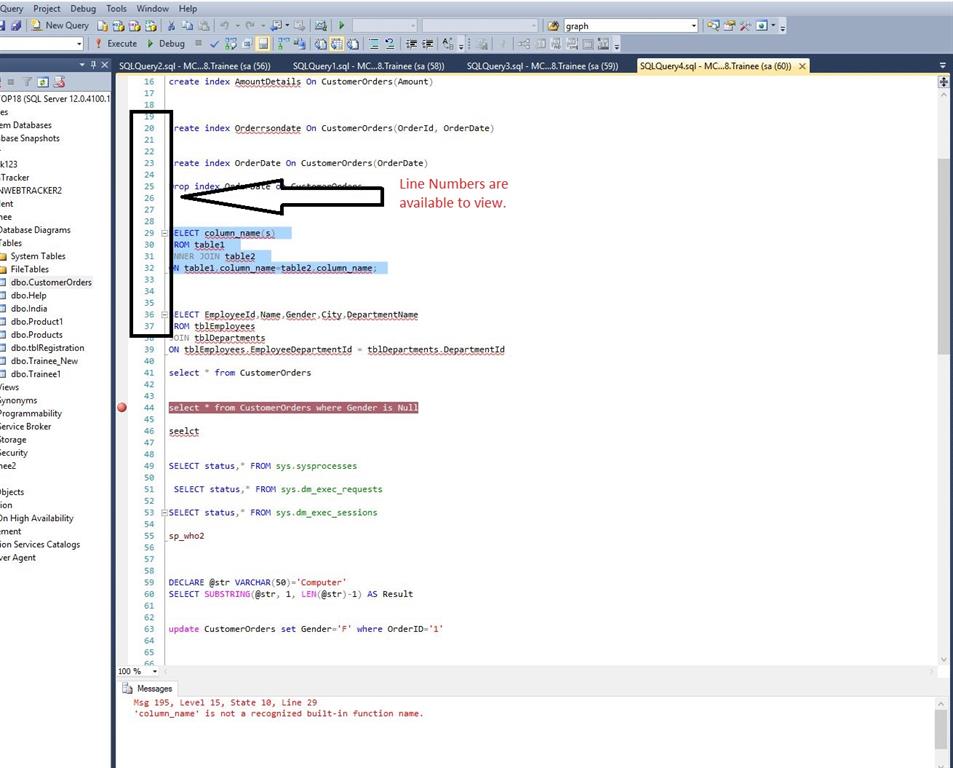This screenshot has height=768, width=953.
Task: Close the SQLQuery4.sql tab
Action: tap(802, 66)
